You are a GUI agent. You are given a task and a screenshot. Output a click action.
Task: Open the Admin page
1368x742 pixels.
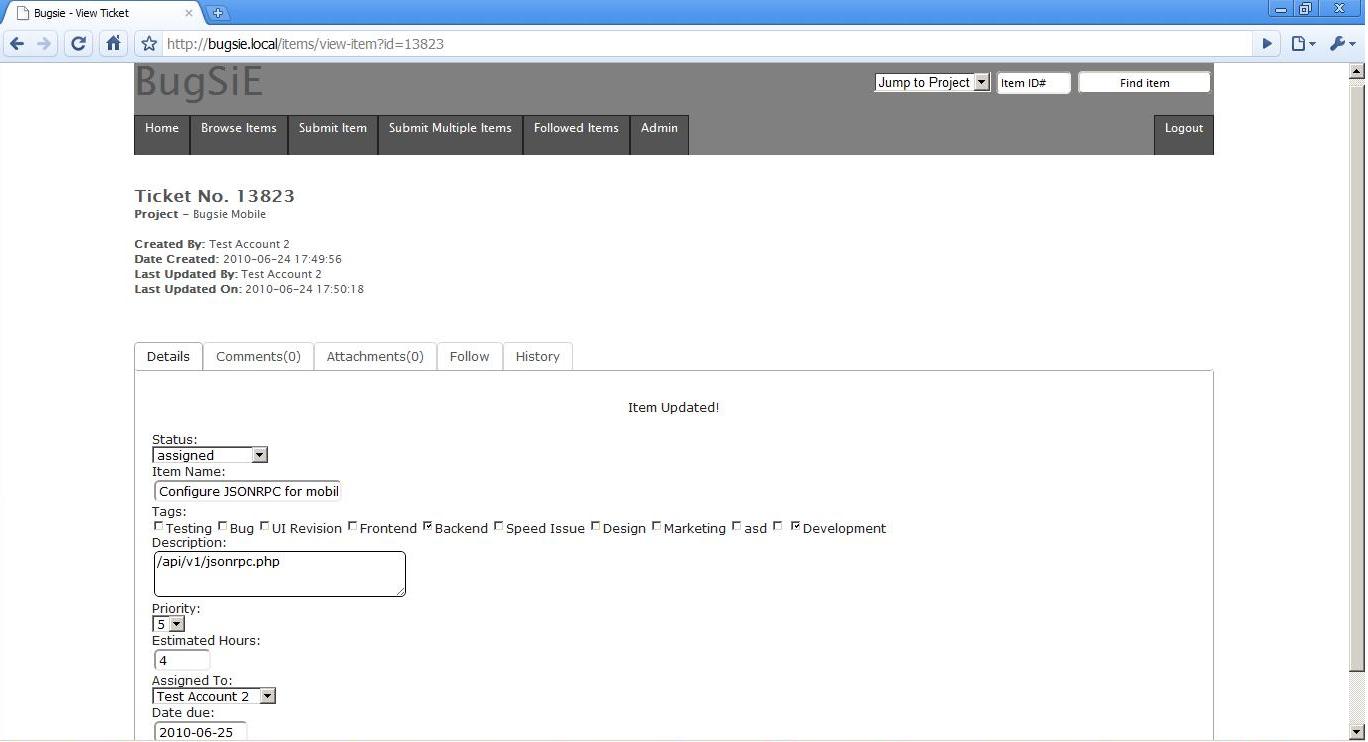(x=659, y=135)
